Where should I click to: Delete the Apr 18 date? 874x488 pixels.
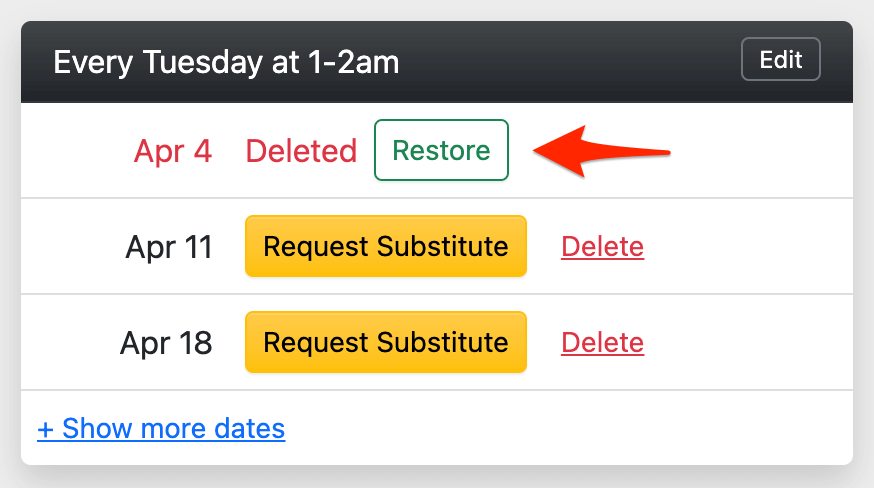602,342
